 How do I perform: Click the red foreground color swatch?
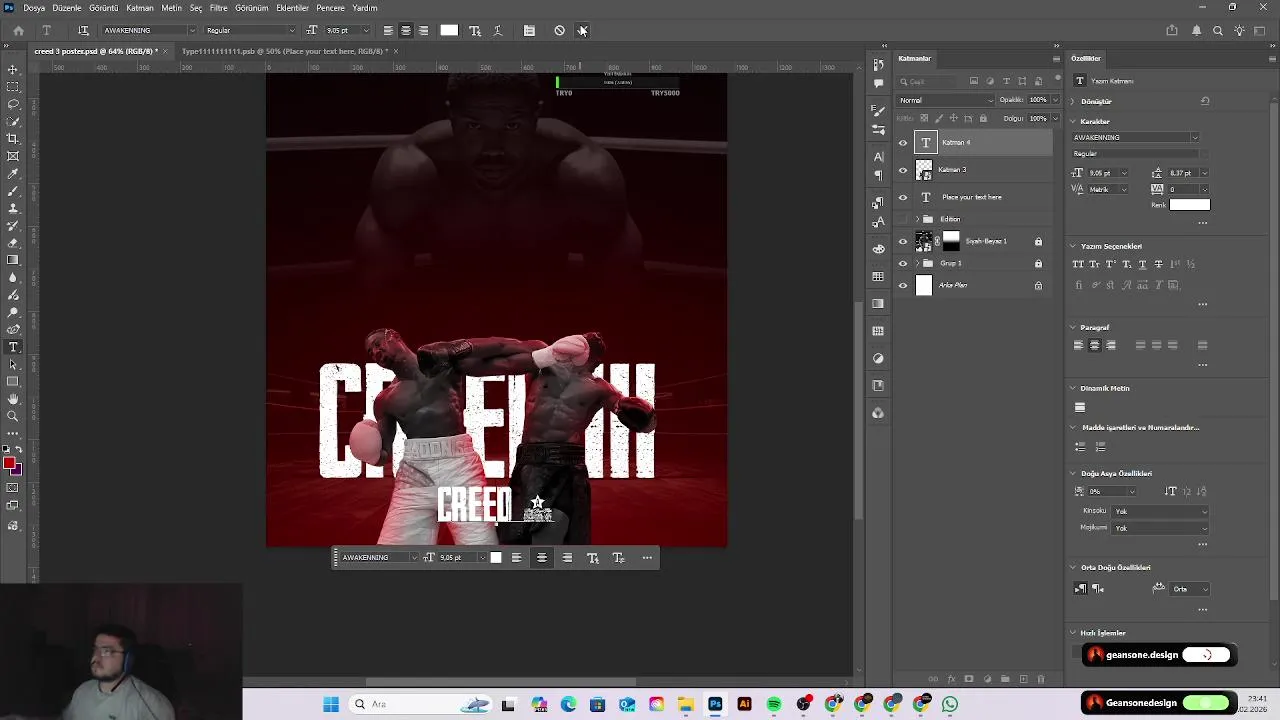pos(9,463)
